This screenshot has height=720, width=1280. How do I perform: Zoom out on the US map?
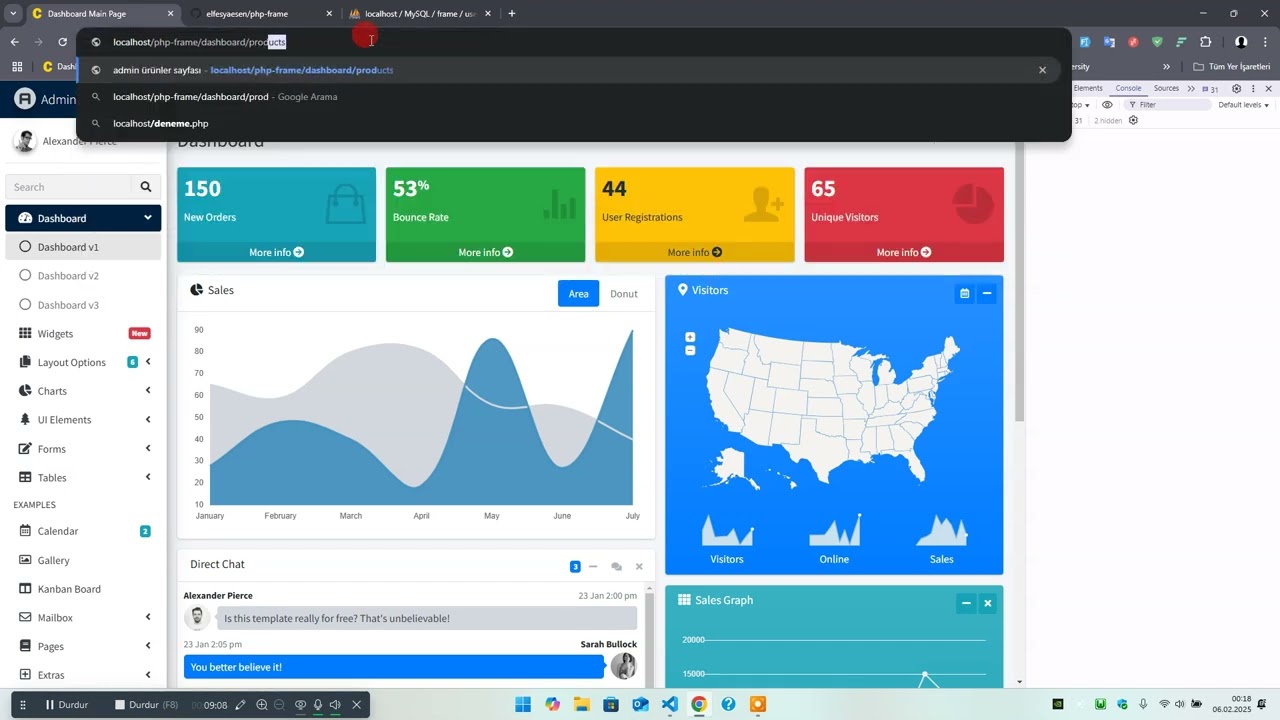tap(690, 350)
